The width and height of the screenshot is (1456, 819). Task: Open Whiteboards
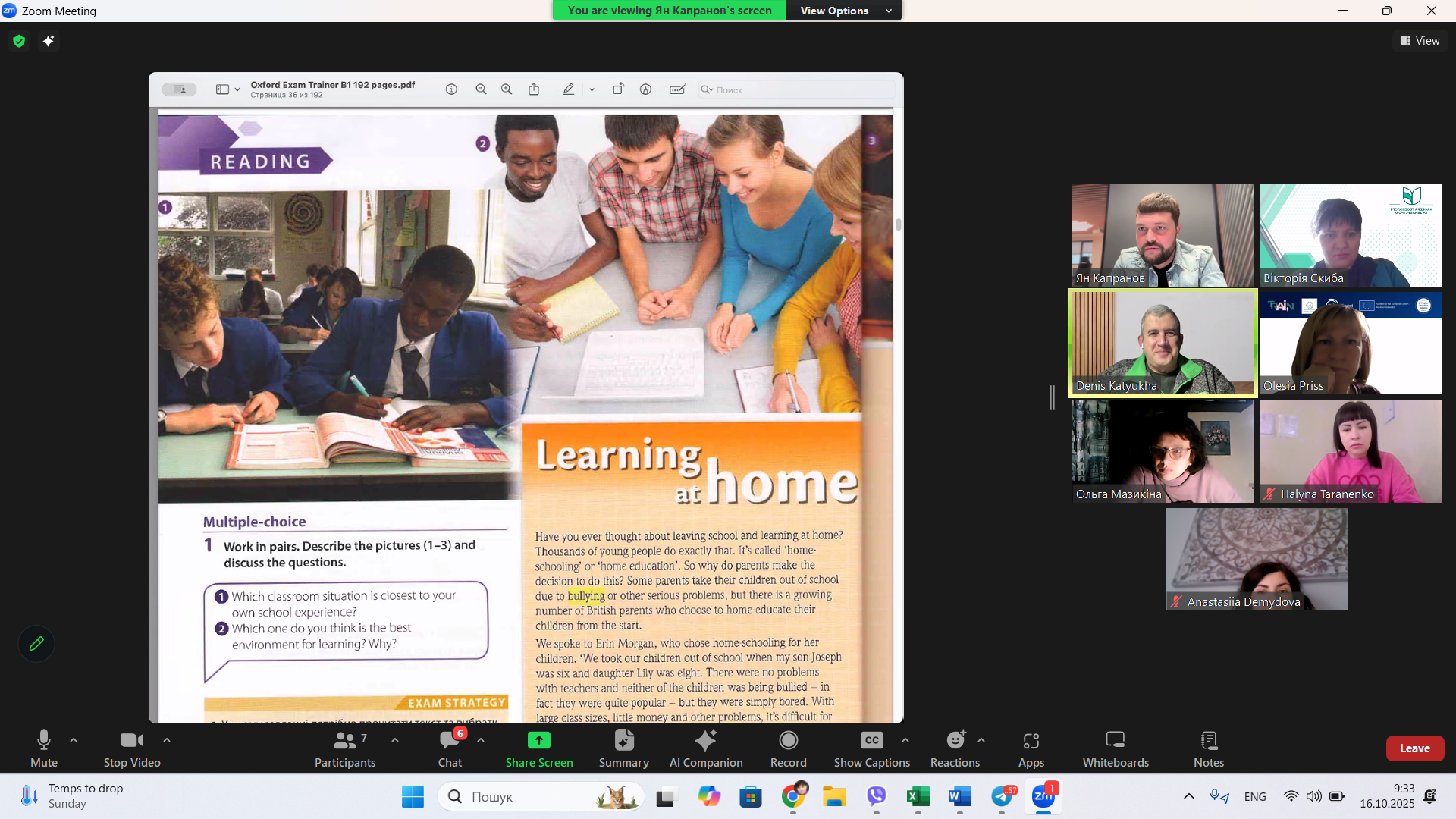pos(1115,748)
